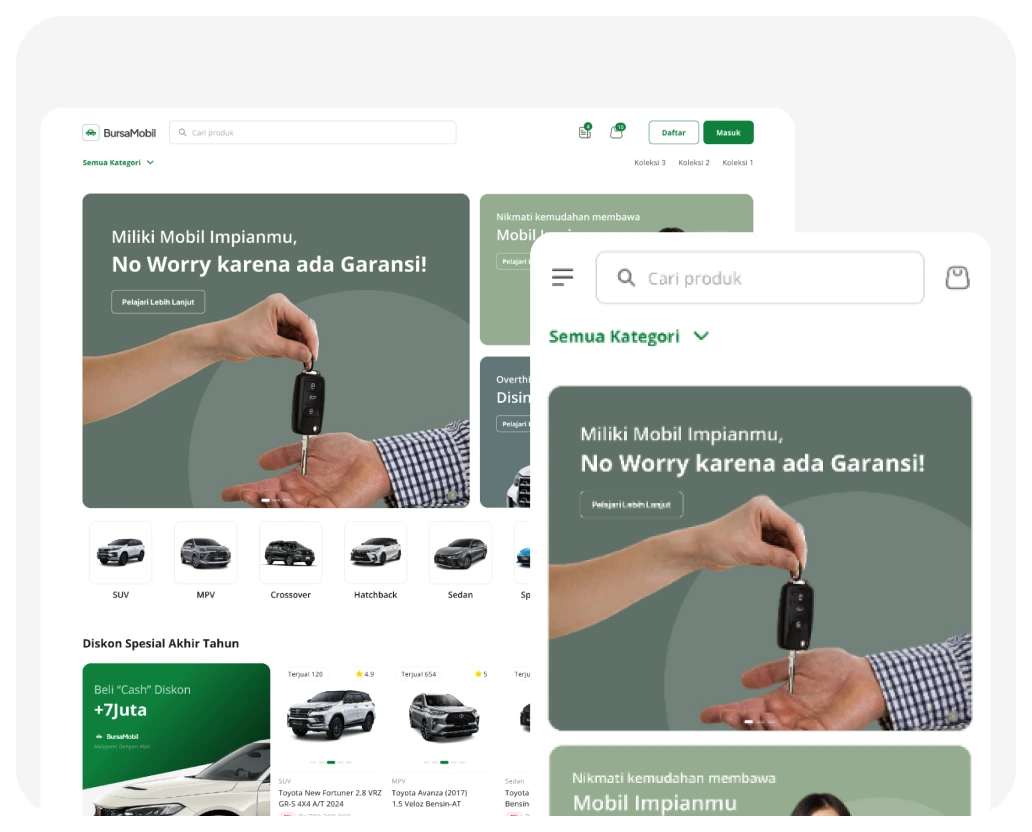Expand the mobile Semua Kategori dropdown
This screenshot has width=1032, height=832.
click(628, 336)
